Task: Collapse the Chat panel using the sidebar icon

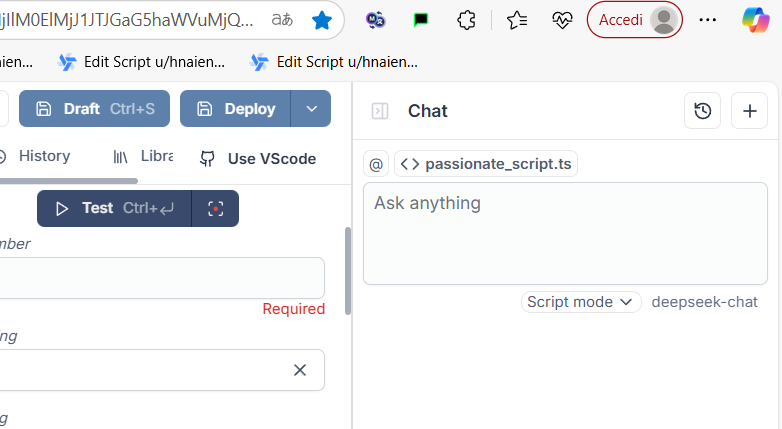Action: [380, 111]
